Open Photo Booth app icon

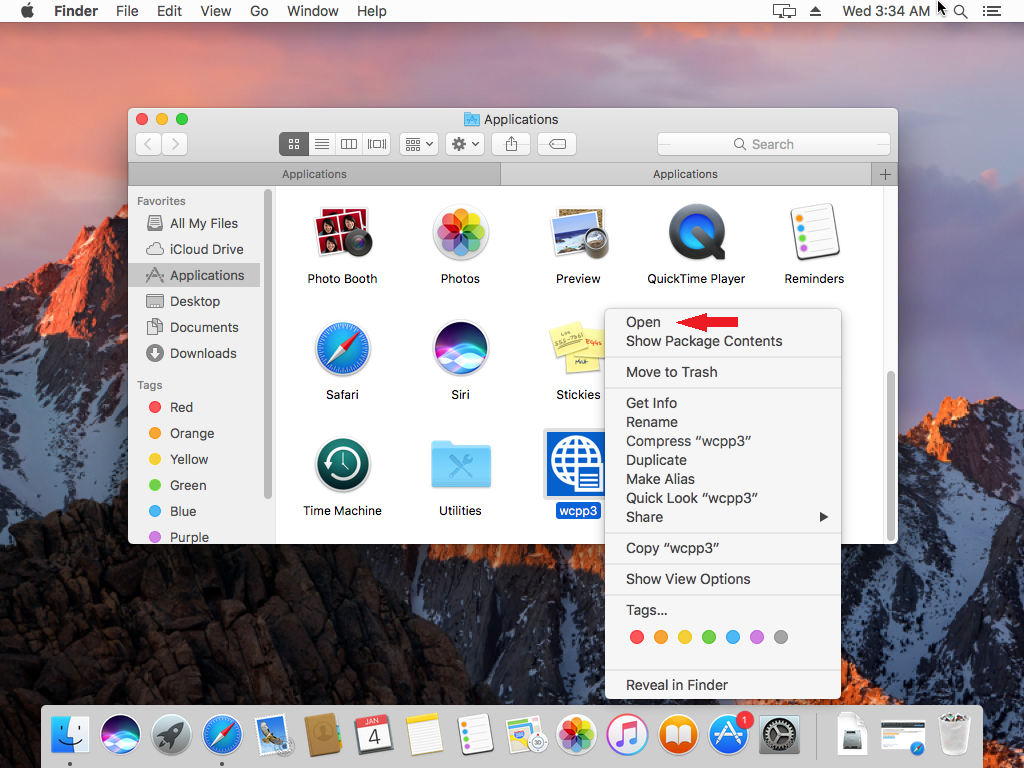(342, 232)
